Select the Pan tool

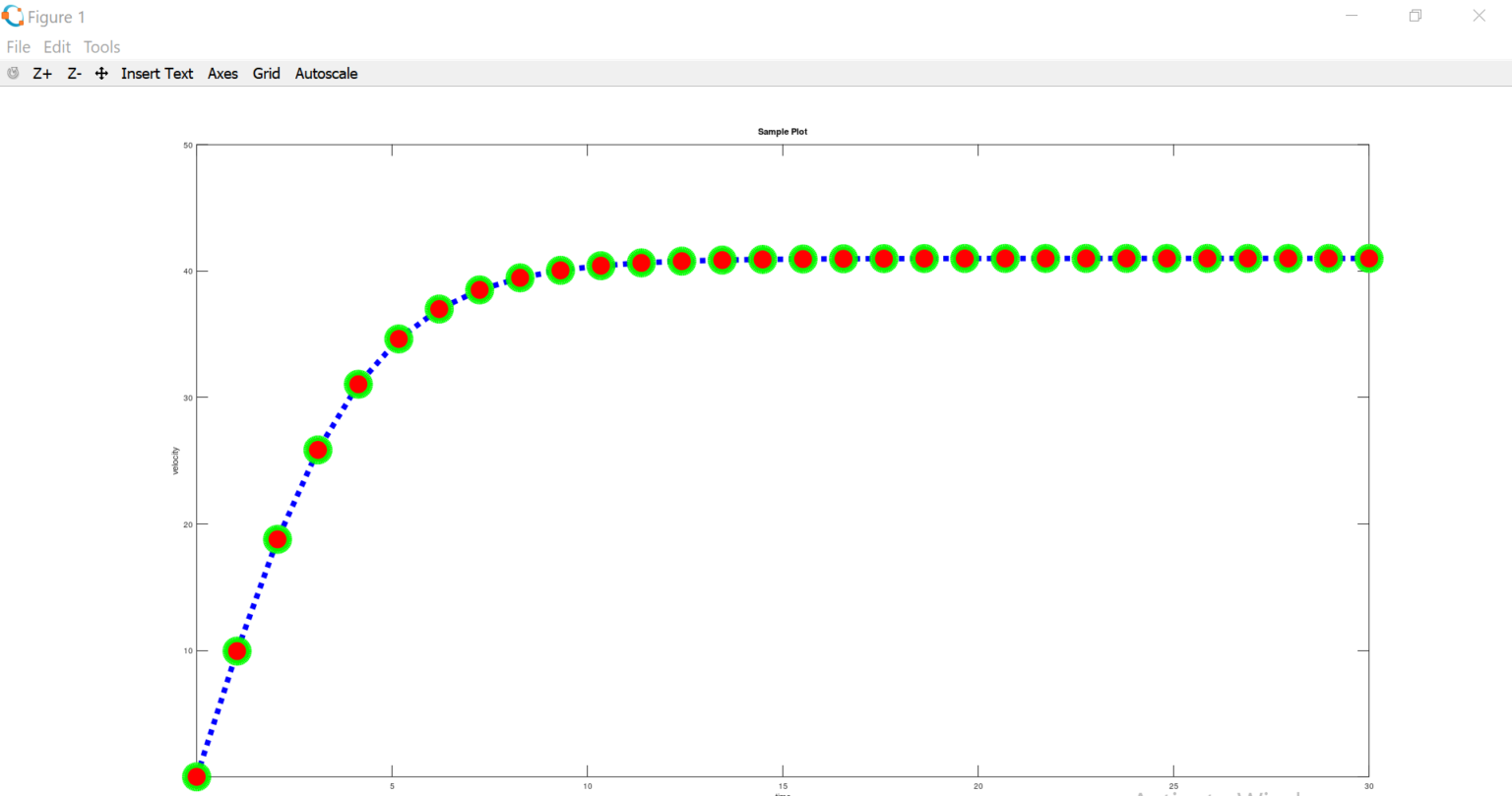click(x=101, y=72)
